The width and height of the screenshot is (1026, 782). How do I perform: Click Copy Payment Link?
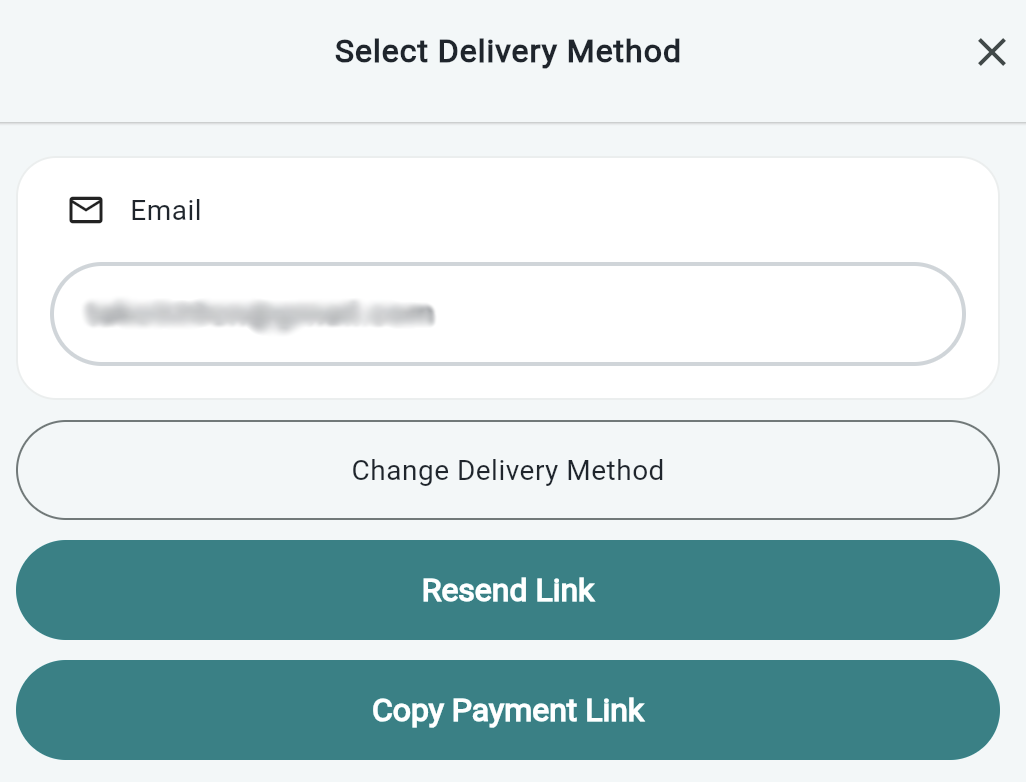coord(508,710)
